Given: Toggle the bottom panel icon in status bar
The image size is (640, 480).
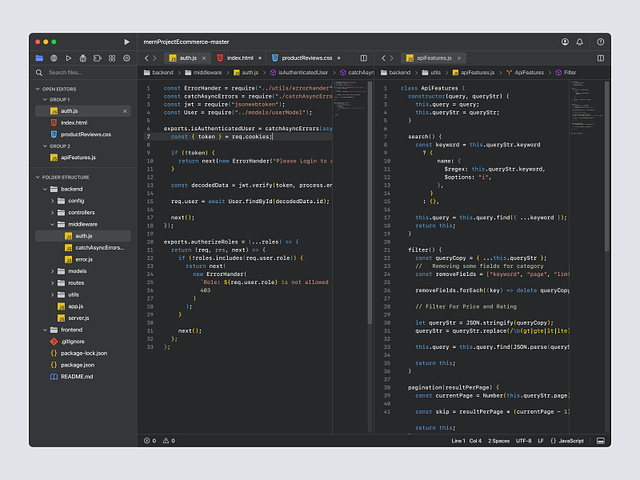Looking at the screenshot, I should [601, 440].
